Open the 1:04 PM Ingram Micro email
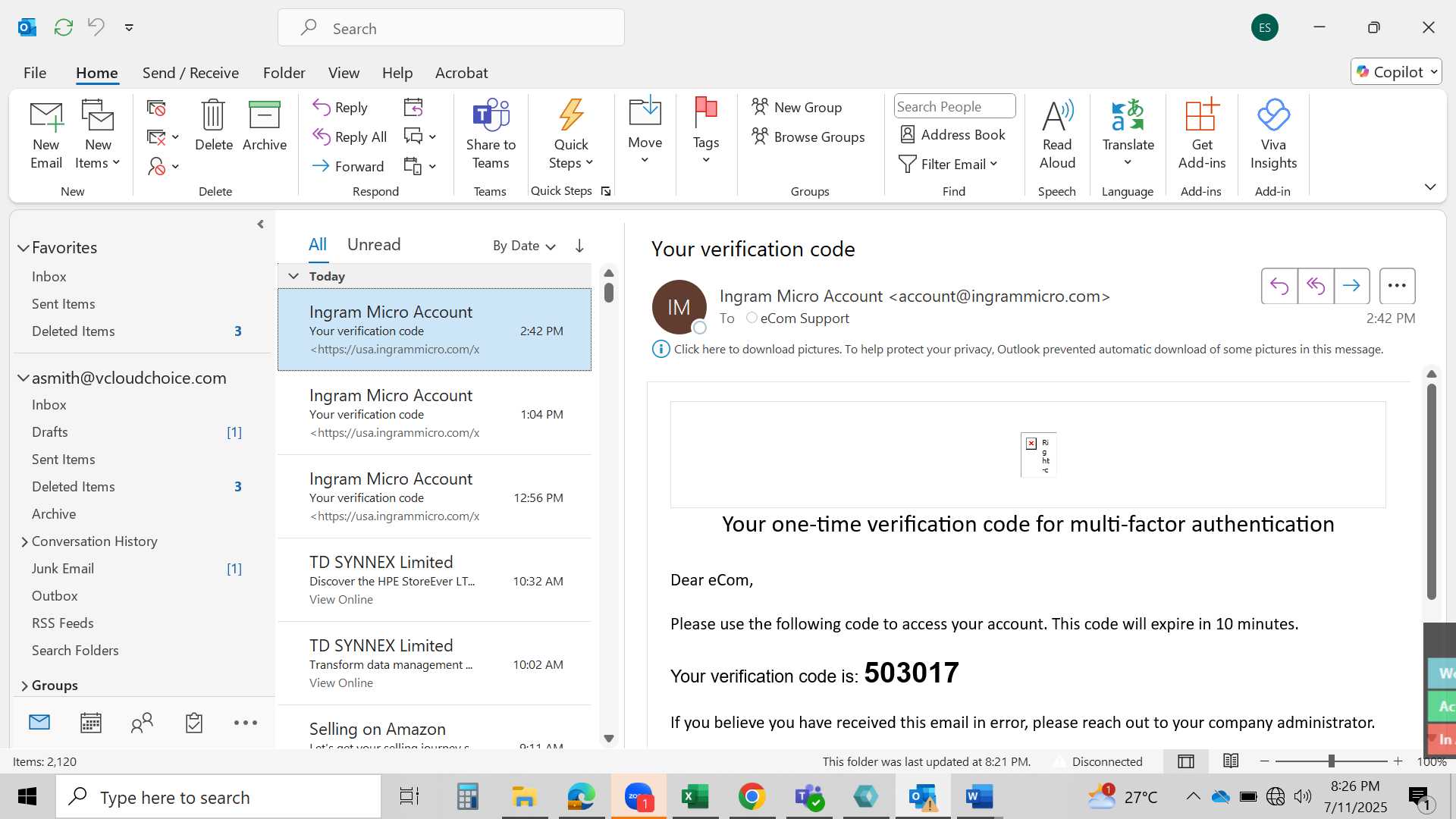Screen dimensions: 1456x819 click(x=435, y=413)
